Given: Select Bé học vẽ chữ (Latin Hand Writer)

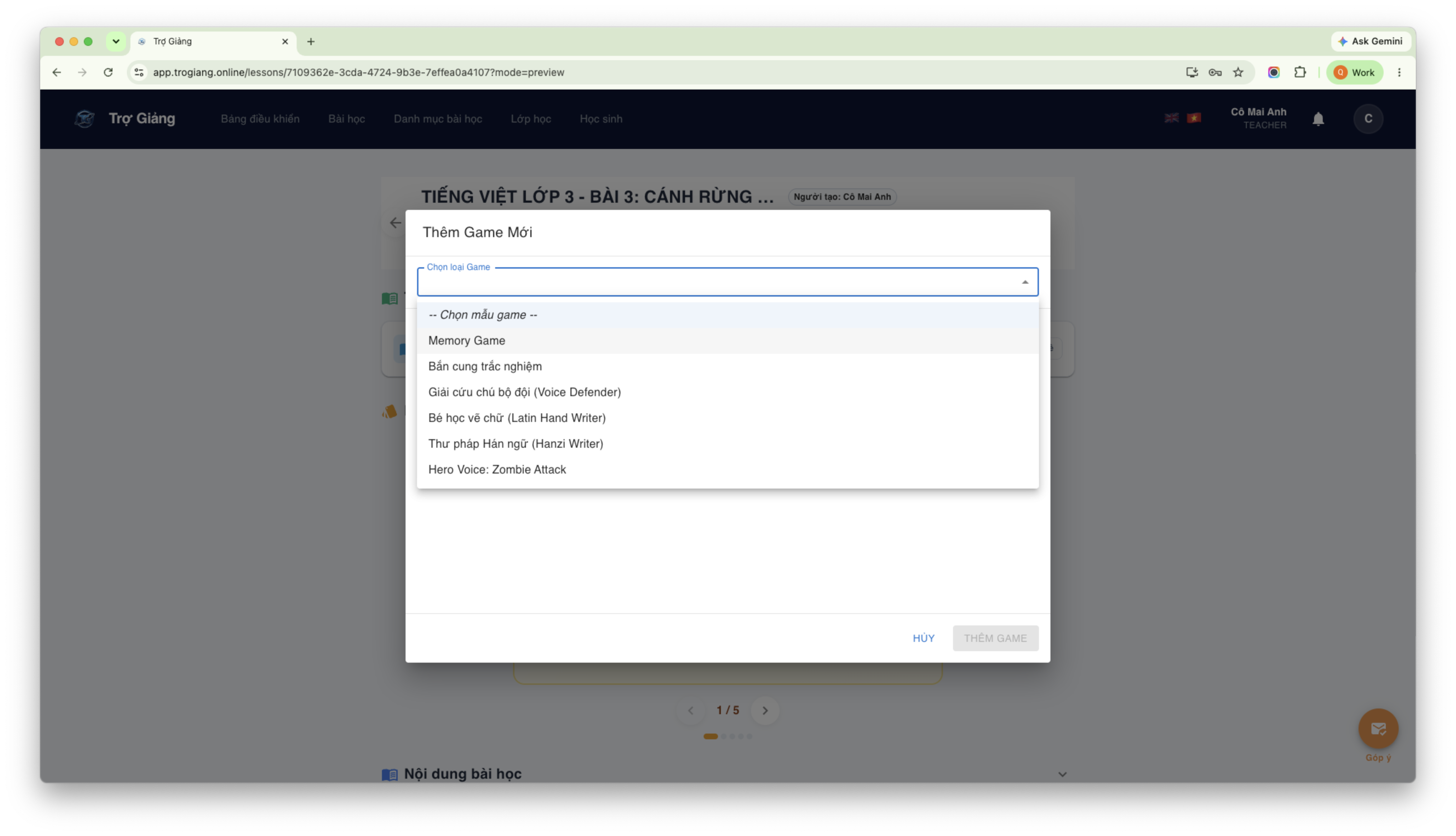Looking at the screenshot, I should (x=727, y=418).
